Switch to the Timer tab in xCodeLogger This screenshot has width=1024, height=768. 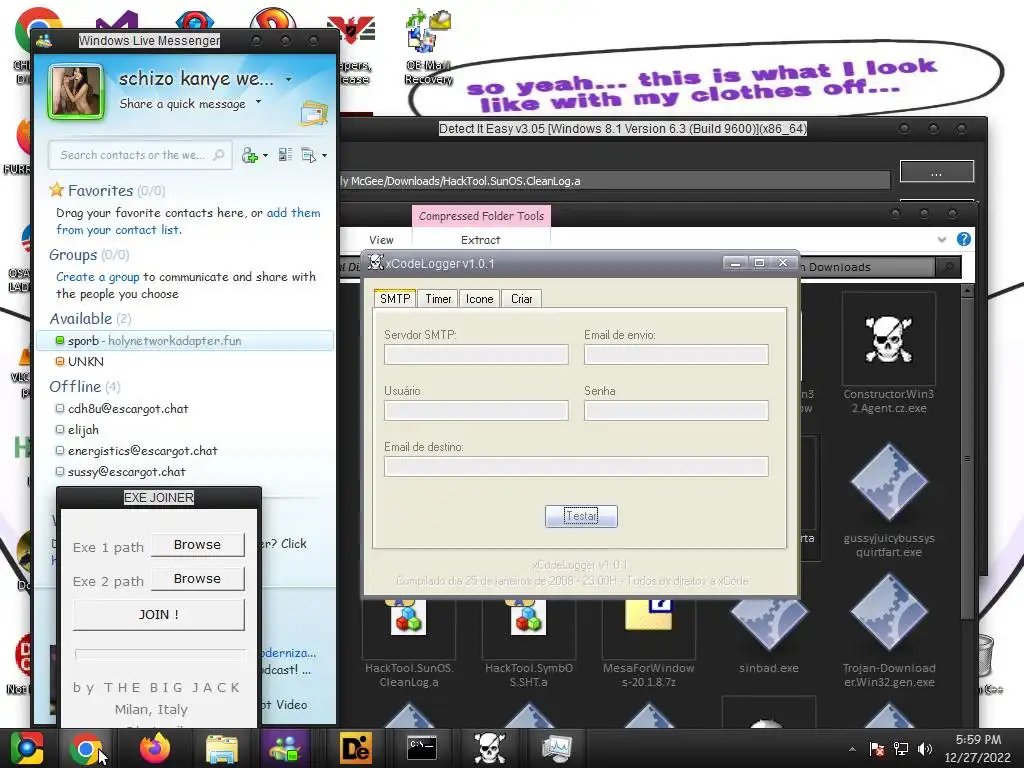[x=438, y=299]
